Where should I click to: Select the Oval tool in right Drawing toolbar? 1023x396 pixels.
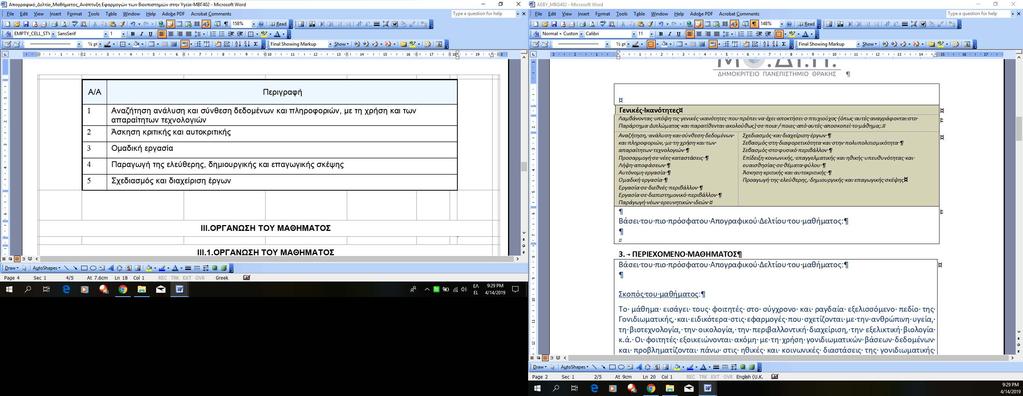click(x=621, y=367)
